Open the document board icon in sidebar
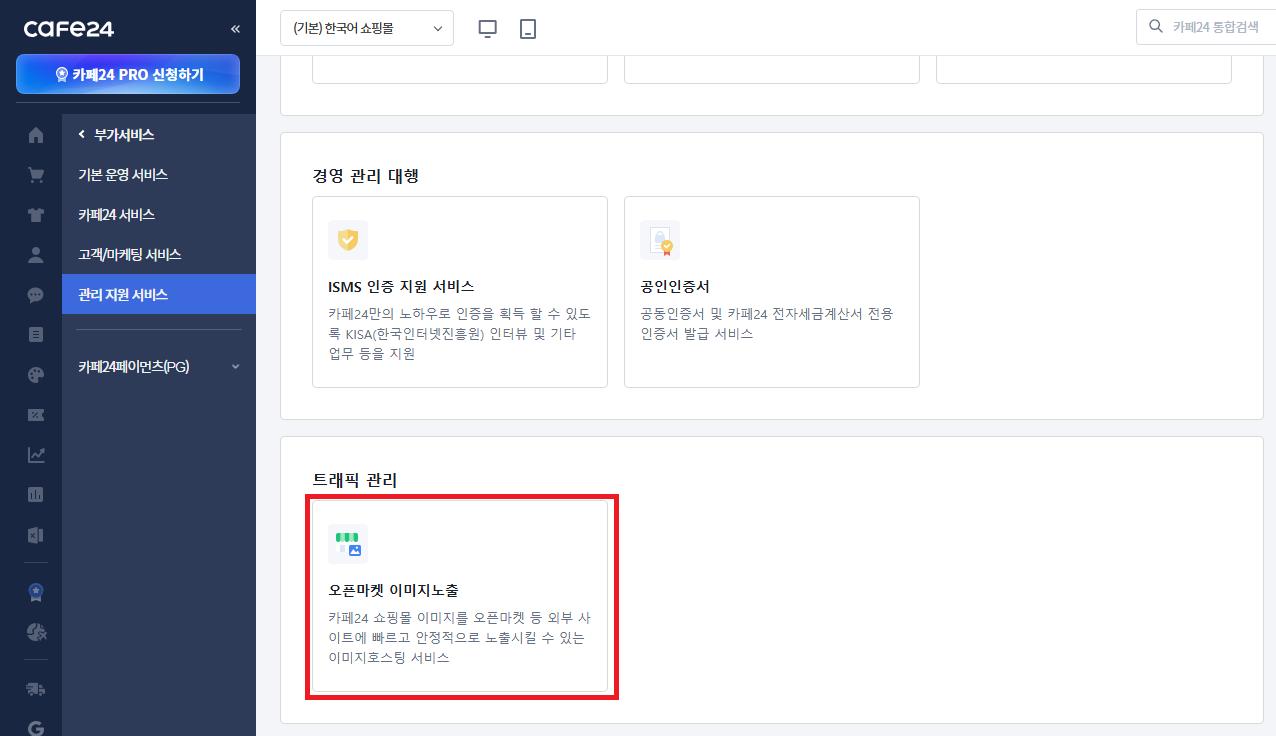Image resolution: width=1276 pixels, height=736 pixels. pyautogui.click(x=36, y=335)
